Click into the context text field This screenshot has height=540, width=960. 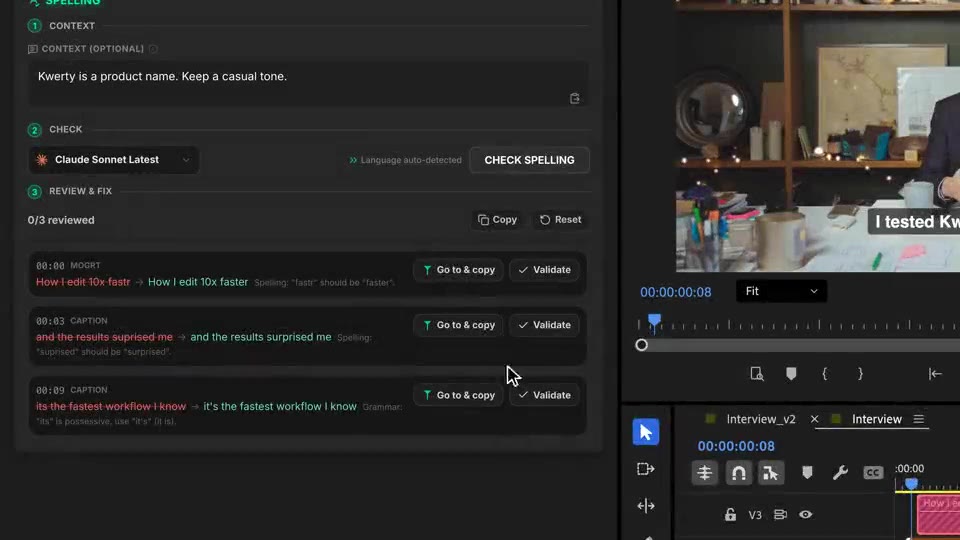(x=308, y=84)
